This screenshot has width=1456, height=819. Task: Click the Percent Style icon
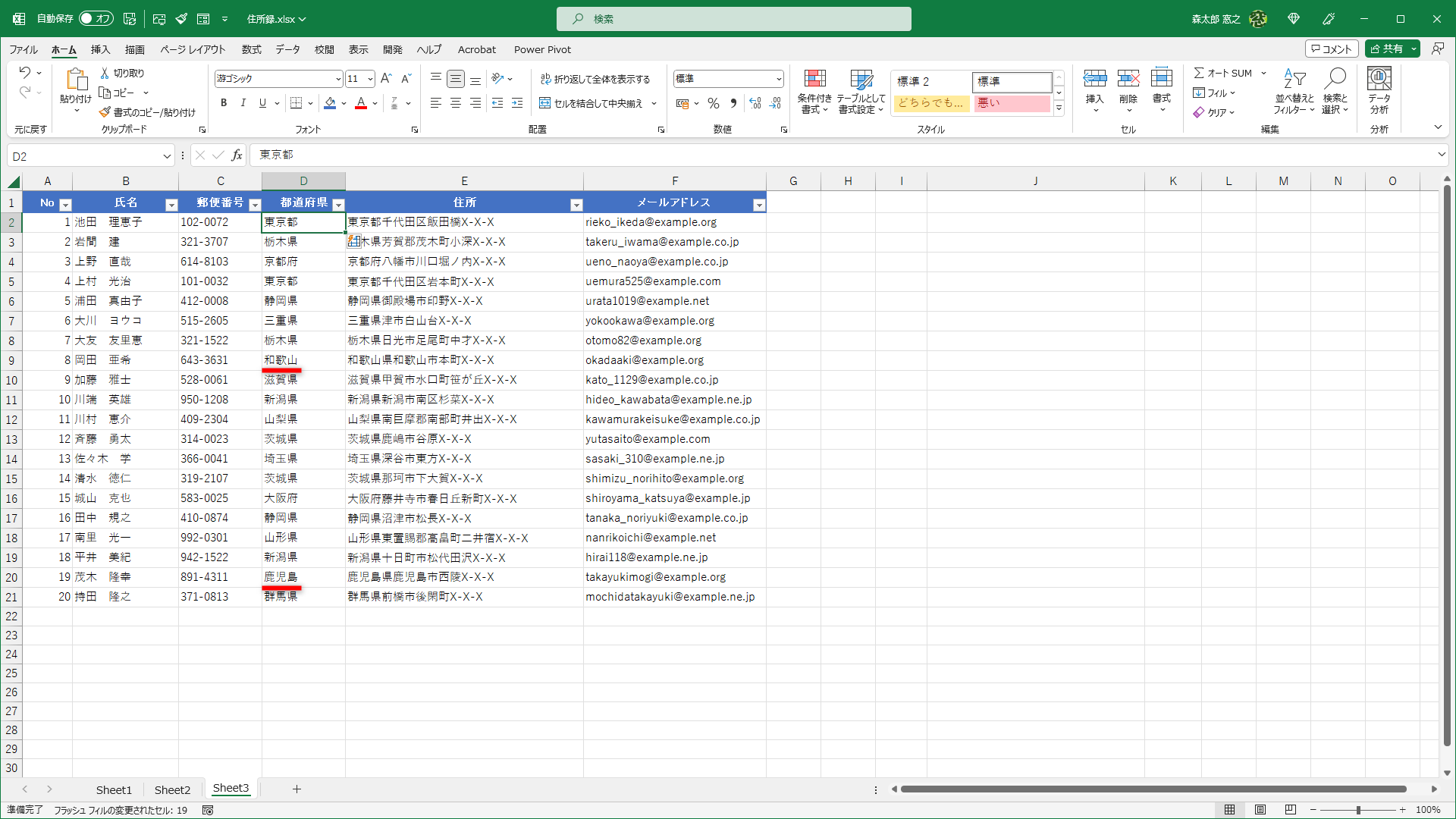pos(714,103)
